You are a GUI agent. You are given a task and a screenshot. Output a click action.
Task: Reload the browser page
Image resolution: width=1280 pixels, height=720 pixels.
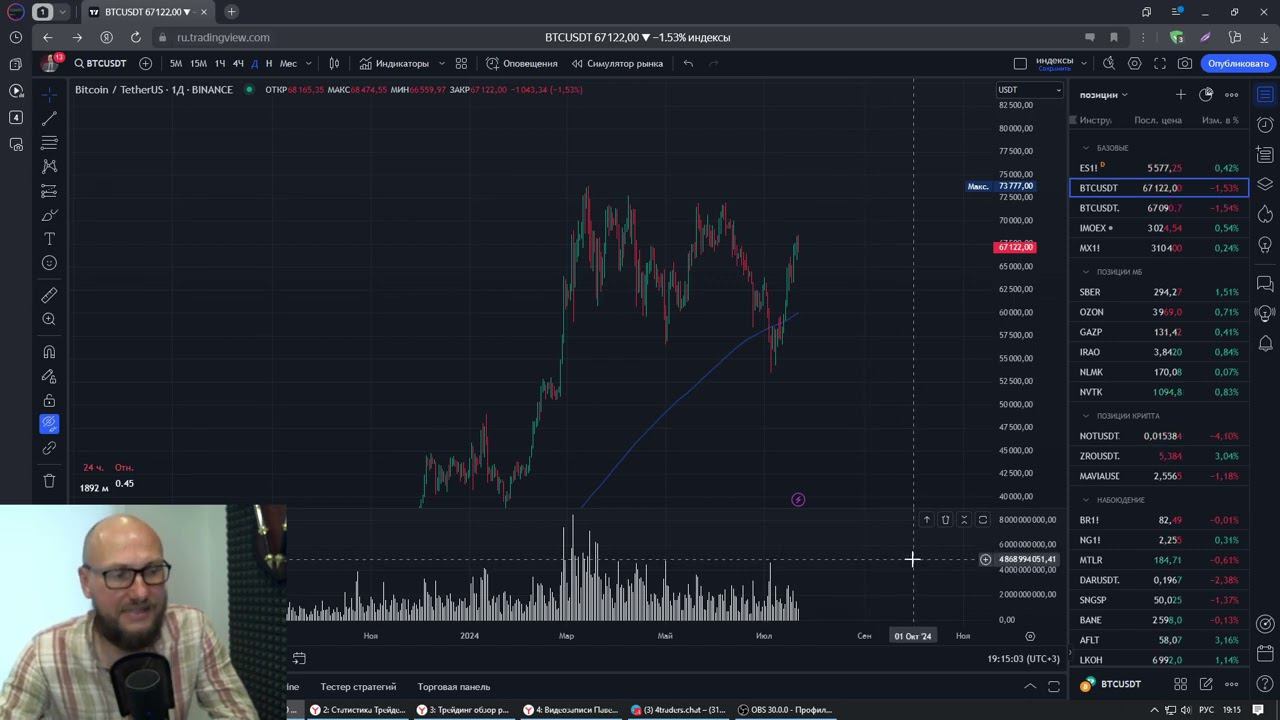[x=136, y=37]
